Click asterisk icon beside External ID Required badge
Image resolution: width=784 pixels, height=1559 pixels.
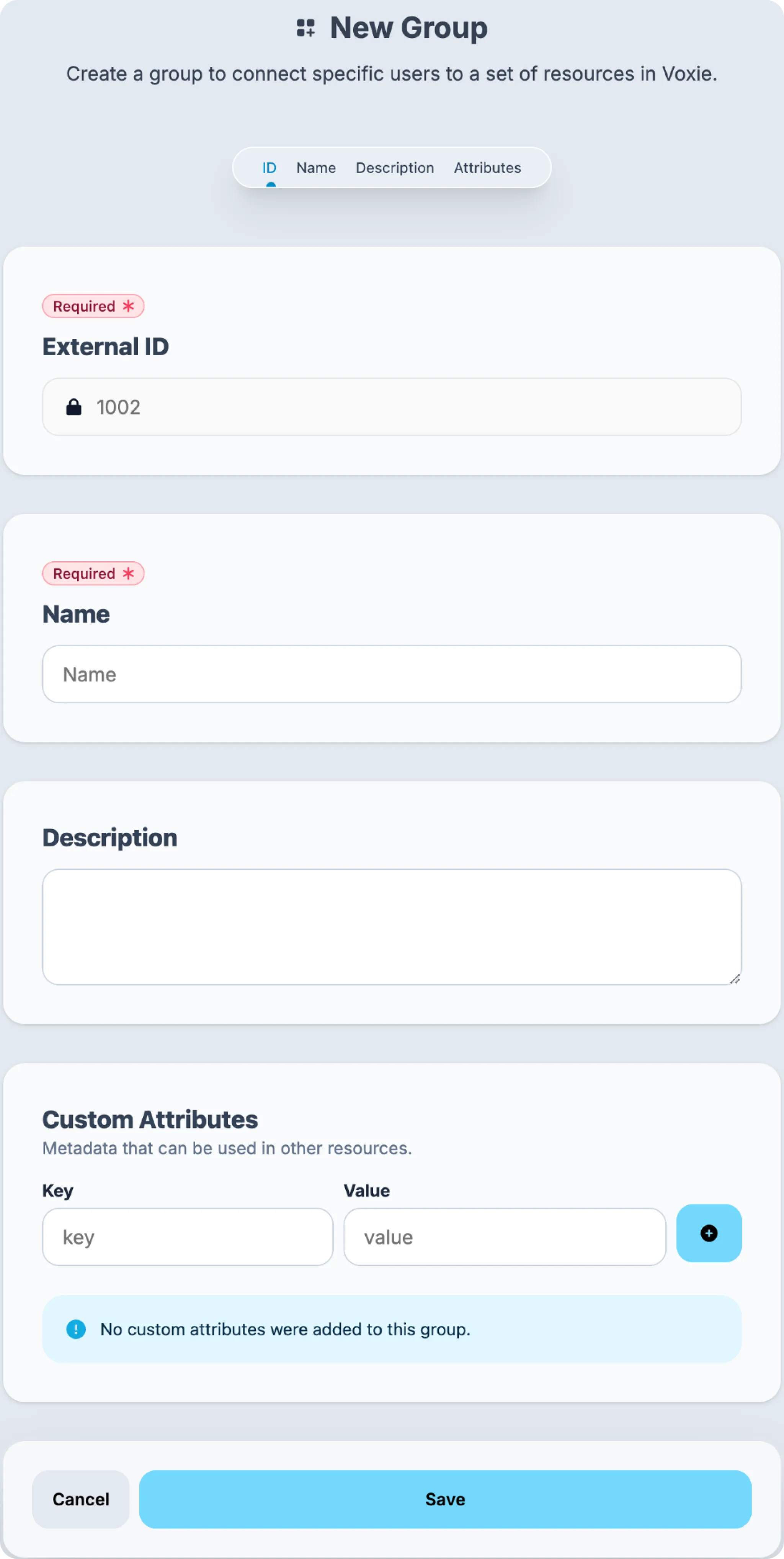[x=128, y=306]
